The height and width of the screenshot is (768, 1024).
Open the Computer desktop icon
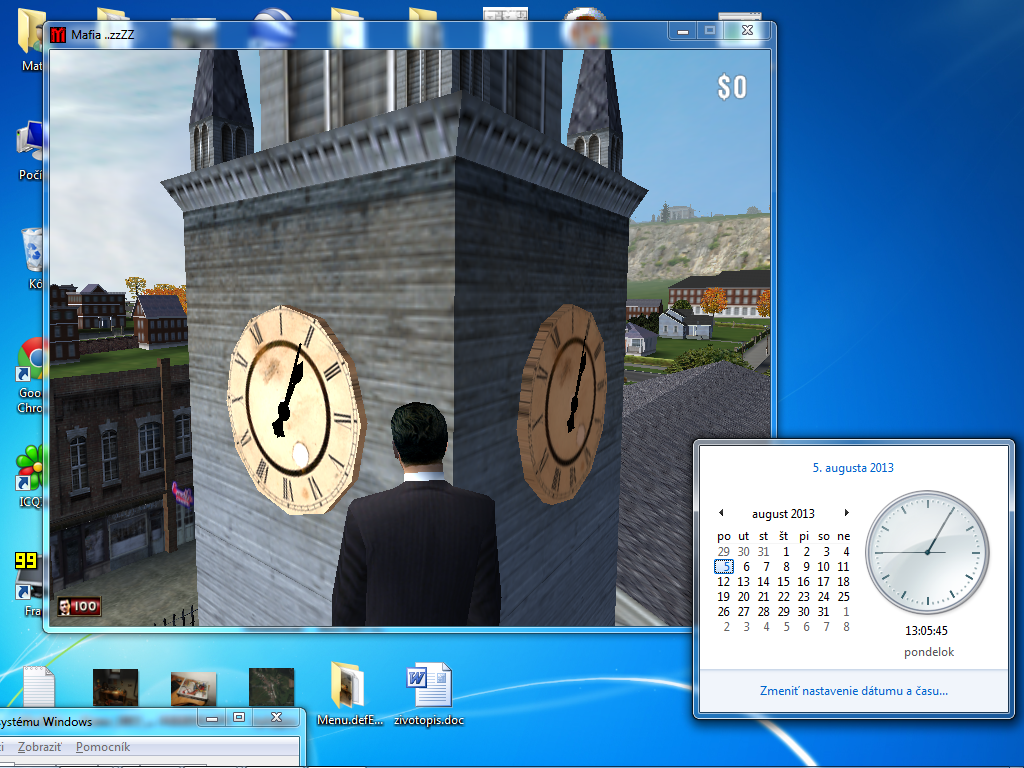pos(31,150)
